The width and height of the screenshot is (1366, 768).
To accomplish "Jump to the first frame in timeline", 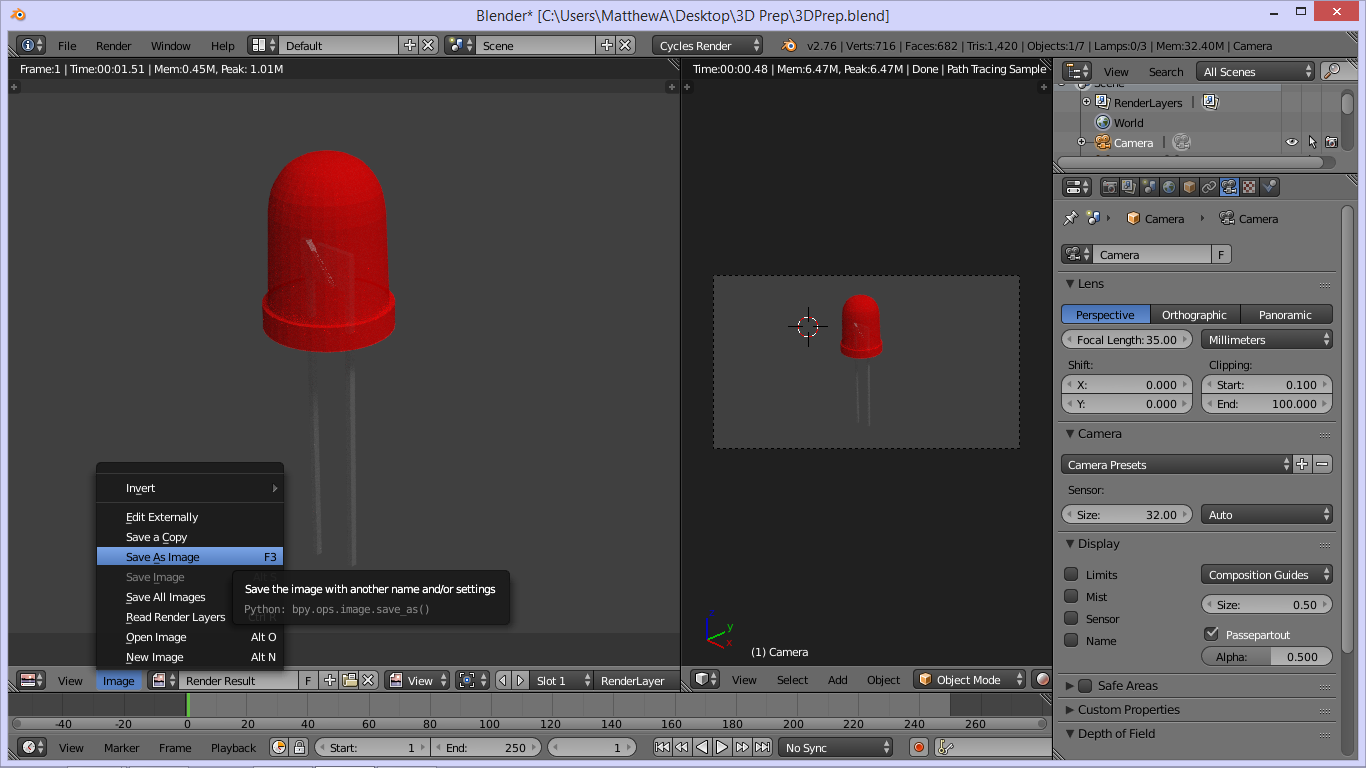I will click(662, 747).
